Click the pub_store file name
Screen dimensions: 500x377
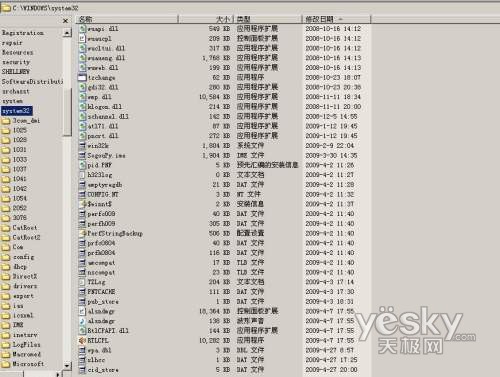(103, 302)
